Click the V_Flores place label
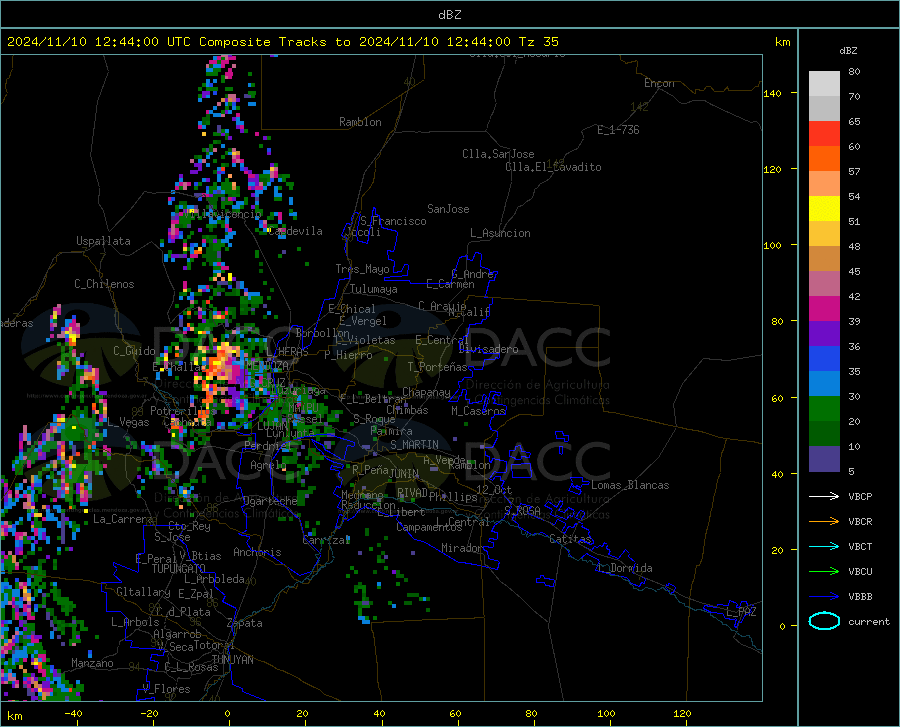The height and width of the screenshot is (727, 900). click(x=166, y=689)
